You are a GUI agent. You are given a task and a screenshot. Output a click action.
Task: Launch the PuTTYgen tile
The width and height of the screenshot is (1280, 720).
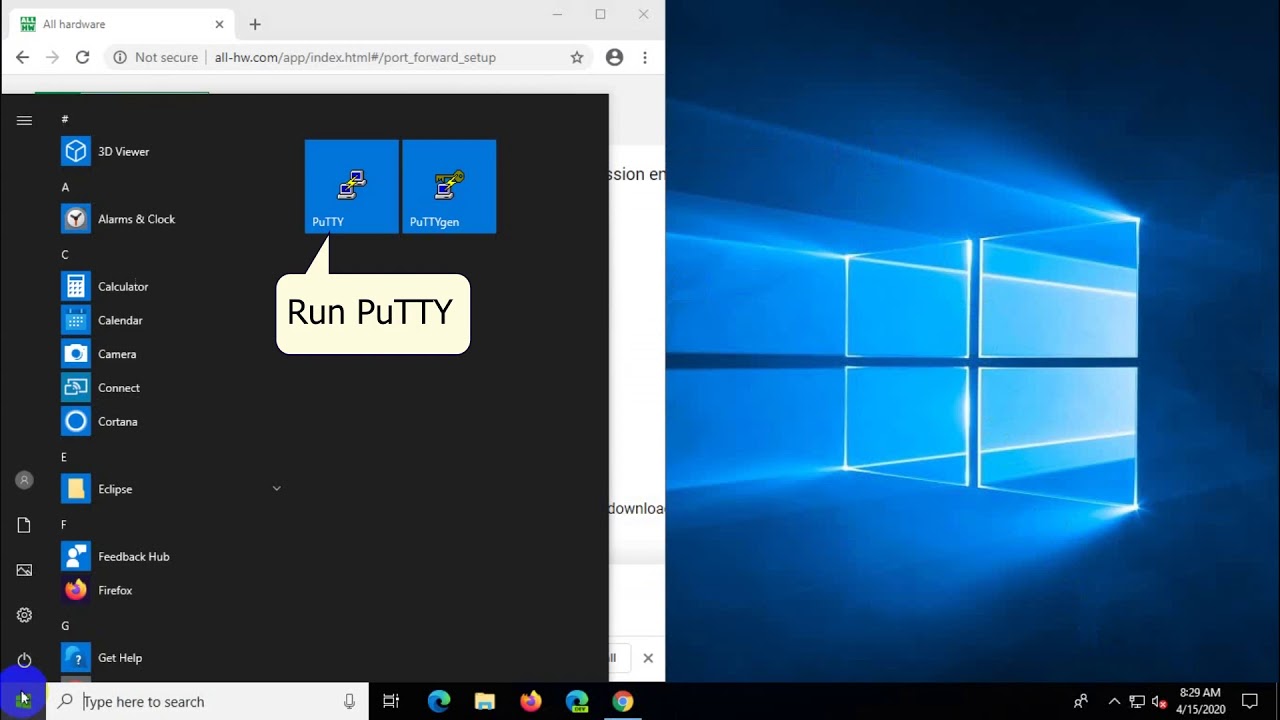449,187
